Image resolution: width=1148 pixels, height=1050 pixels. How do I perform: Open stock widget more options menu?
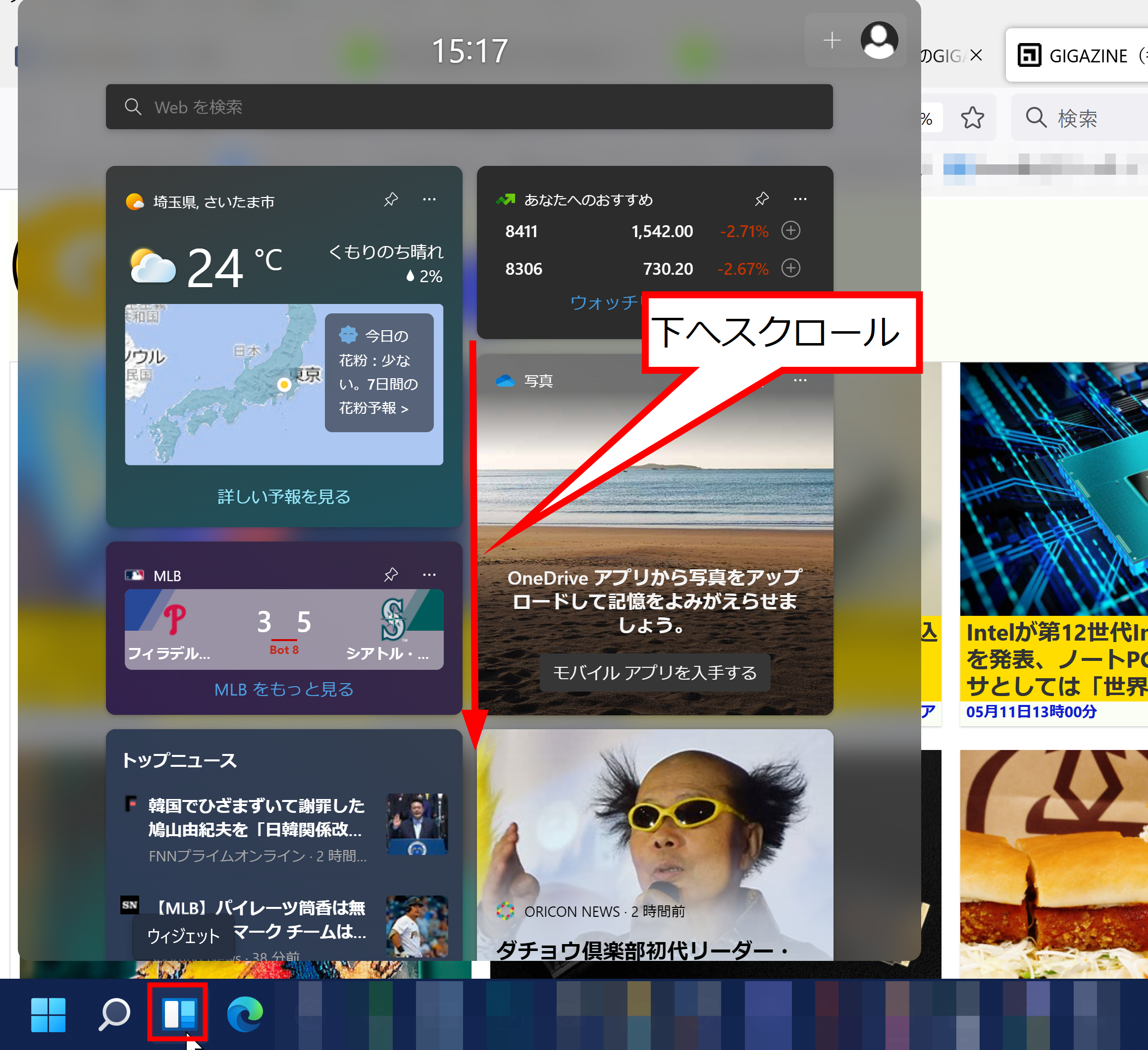800,199
